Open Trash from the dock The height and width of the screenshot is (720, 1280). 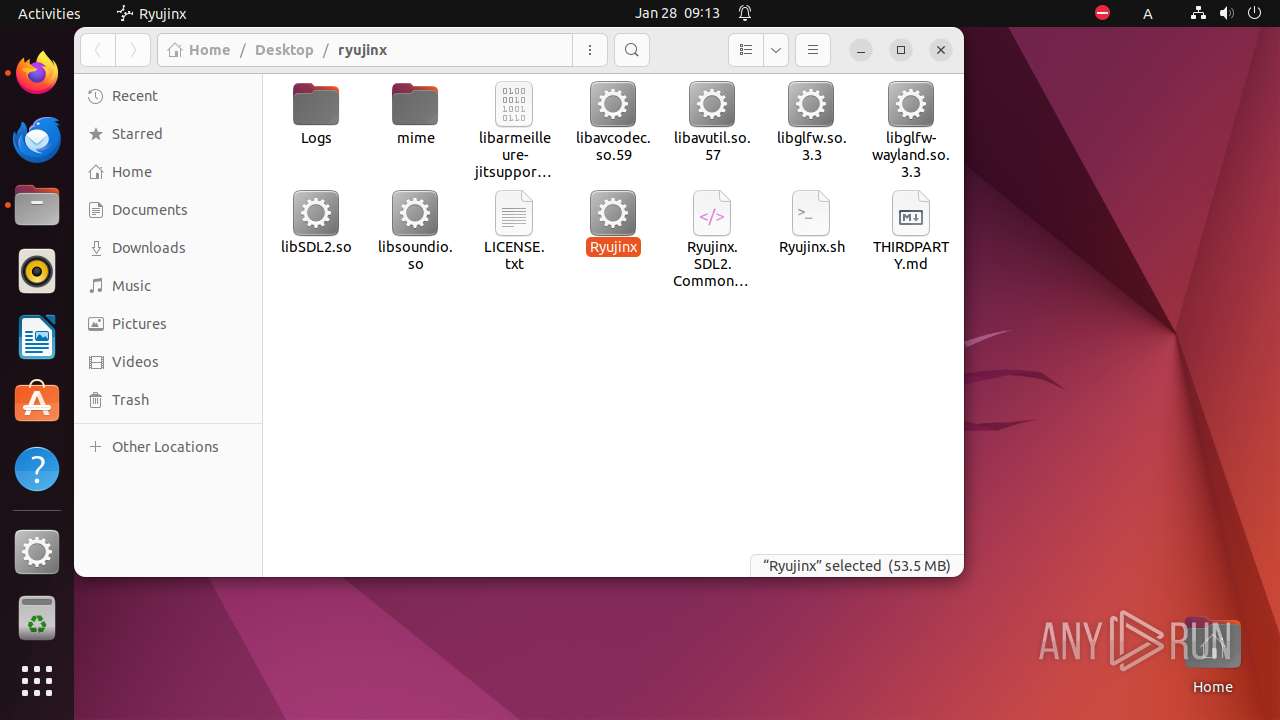coord(37,618)
